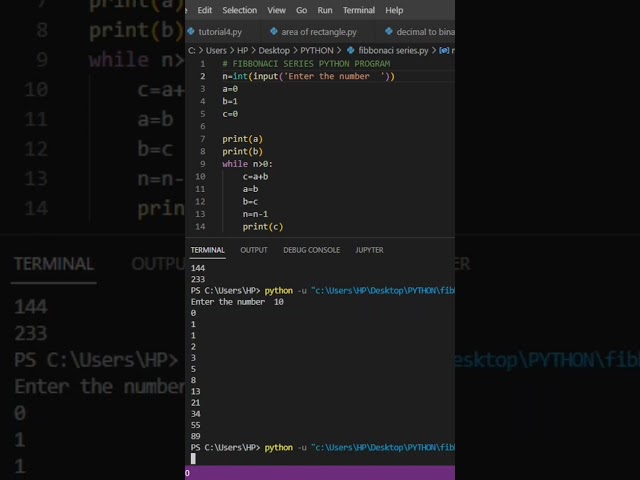Image resolution: width=640 pixels, height=480 pixels.
Task: Switch to area of rectangle.py tab
Action: [x=319, y=32]
